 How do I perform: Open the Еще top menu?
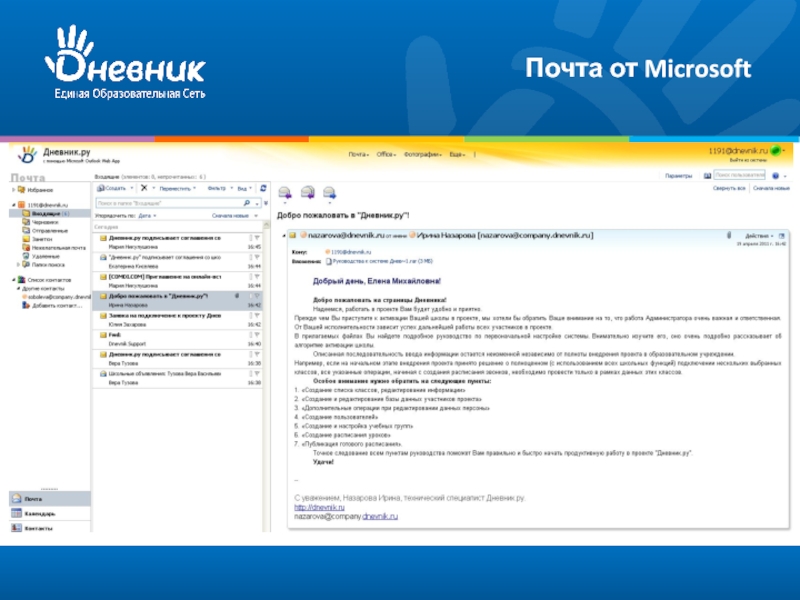coord(457,155)
